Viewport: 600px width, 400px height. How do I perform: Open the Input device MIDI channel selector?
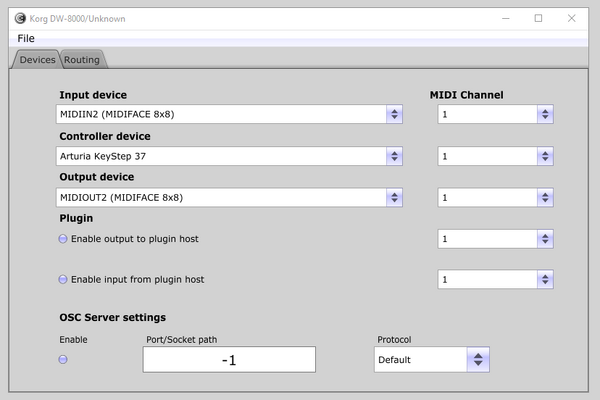coord(496,114)
